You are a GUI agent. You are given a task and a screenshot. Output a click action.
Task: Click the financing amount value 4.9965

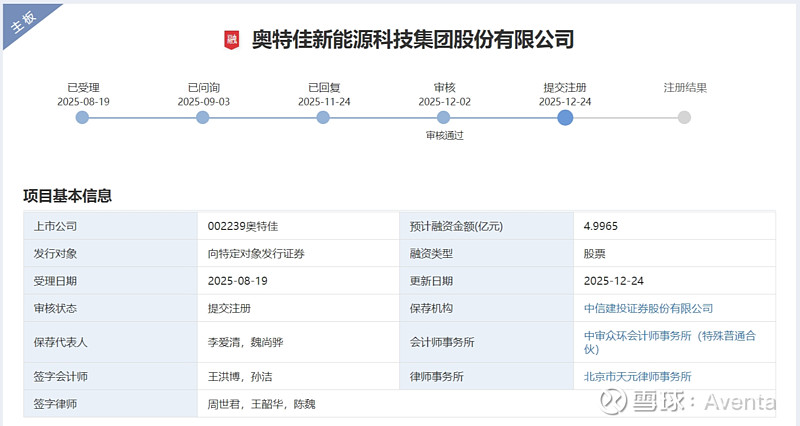pos(601,226)
